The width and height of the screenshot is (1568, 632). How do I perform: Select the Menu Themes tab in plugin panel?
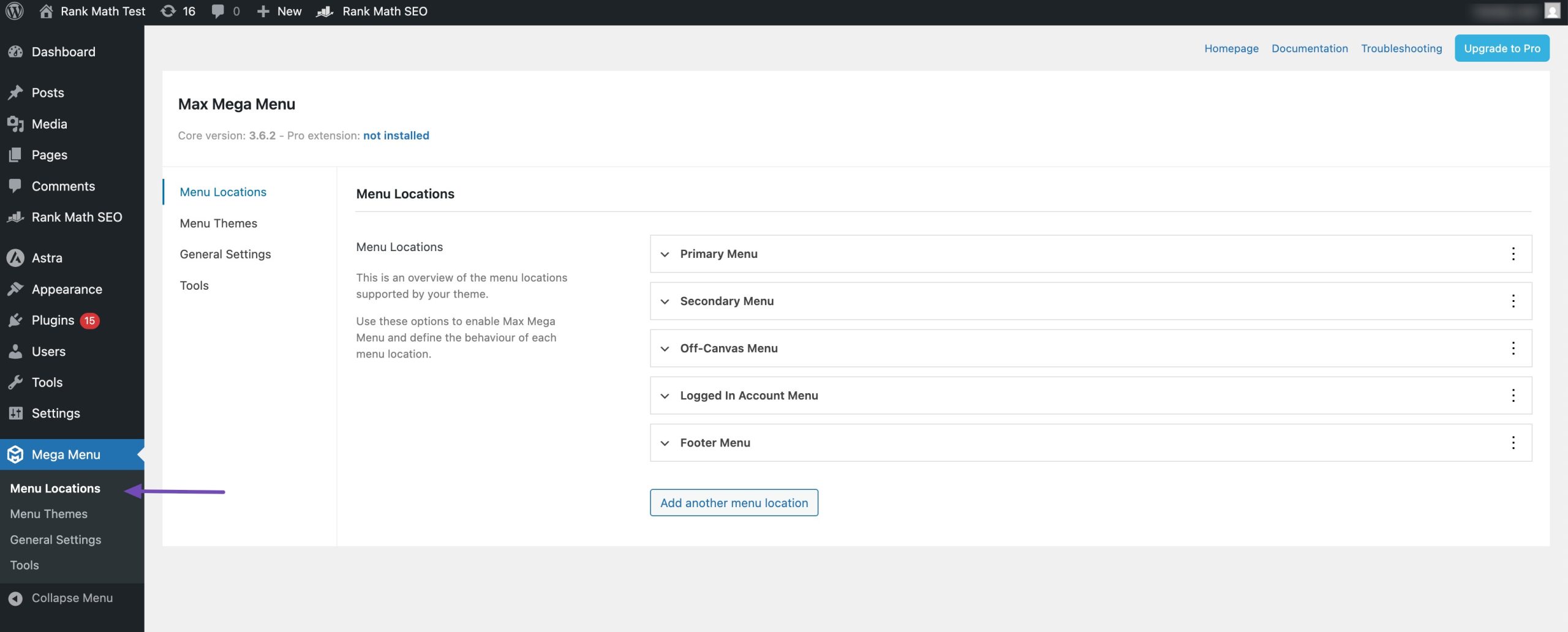click(218, 223)
